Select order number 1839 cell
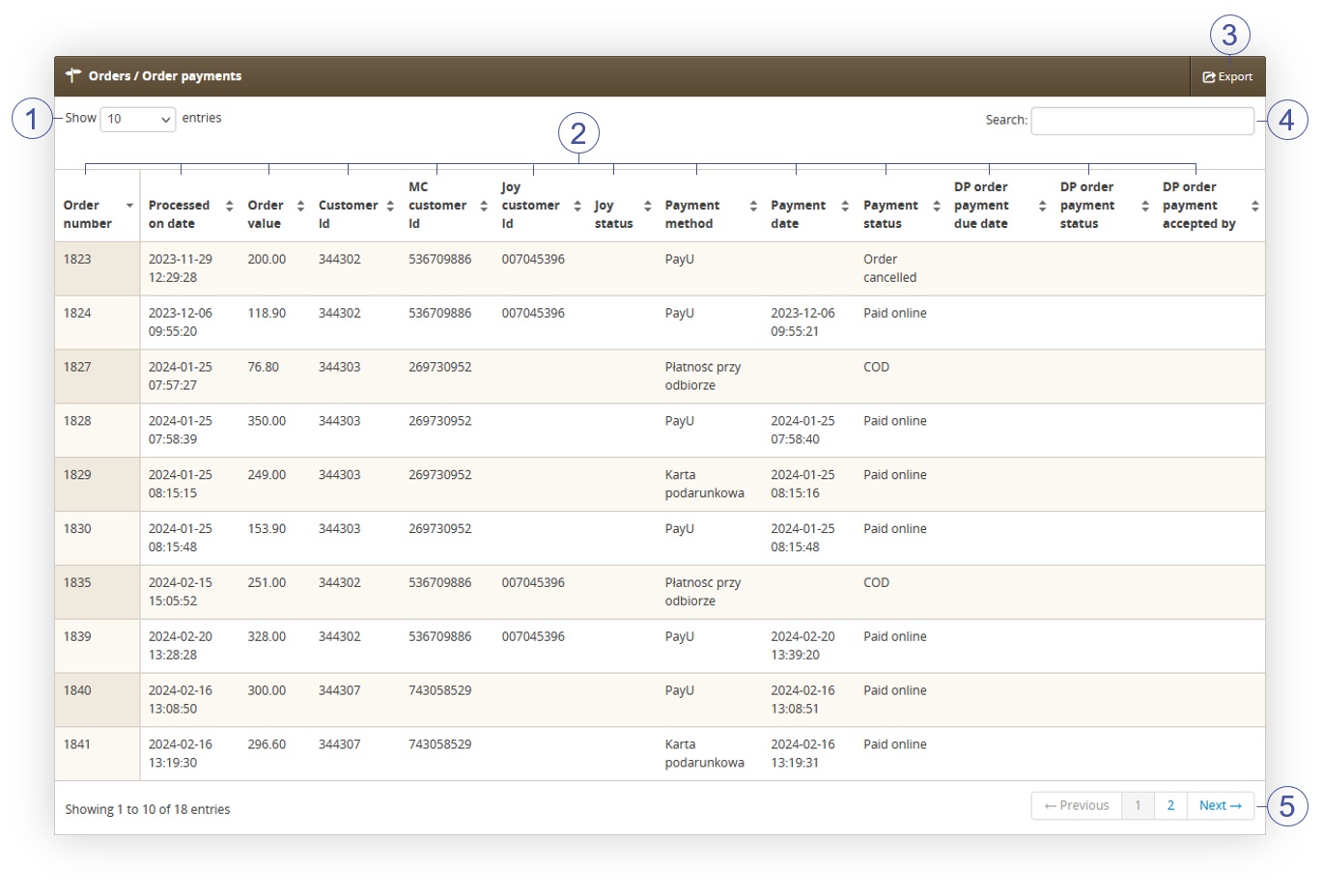Screen dimensions: 1322x896 coord(98,647)
